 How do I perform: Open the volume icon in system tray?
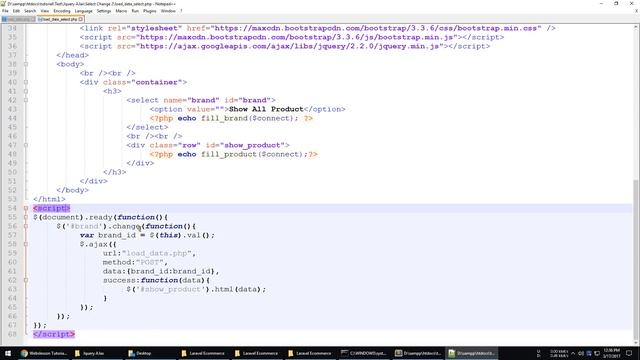[581, 353]
